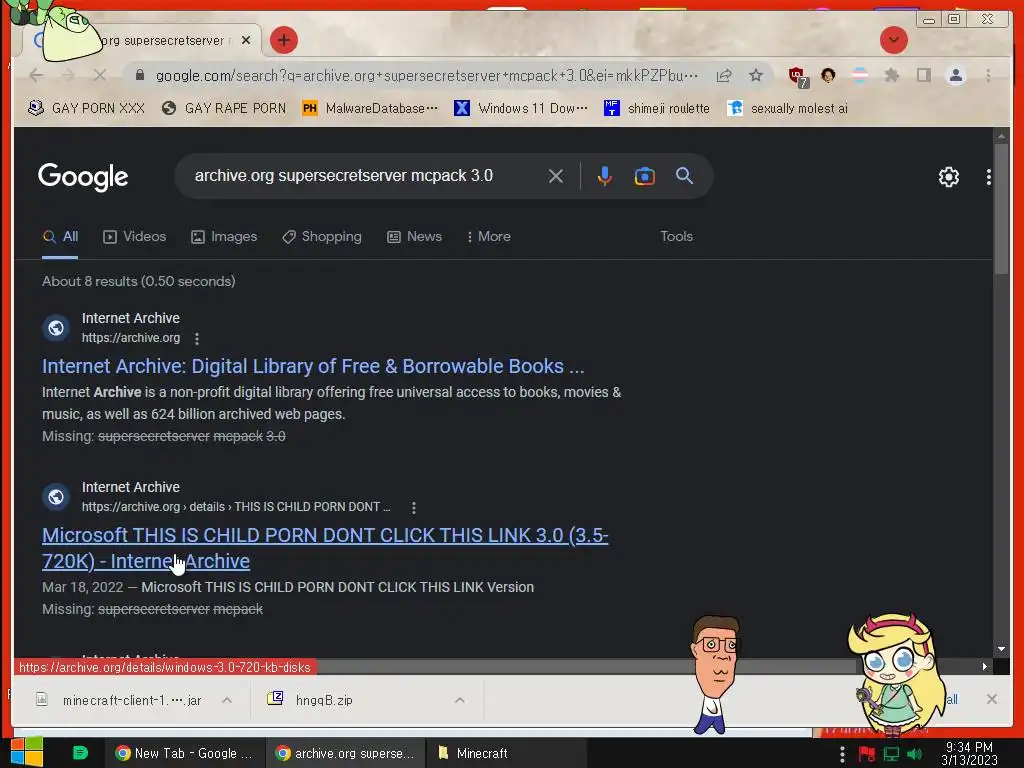Focus the Chrome address bar URL
Image resolution: width=1024 pixels, height=768 pixels.
click(x=426, y=76)
